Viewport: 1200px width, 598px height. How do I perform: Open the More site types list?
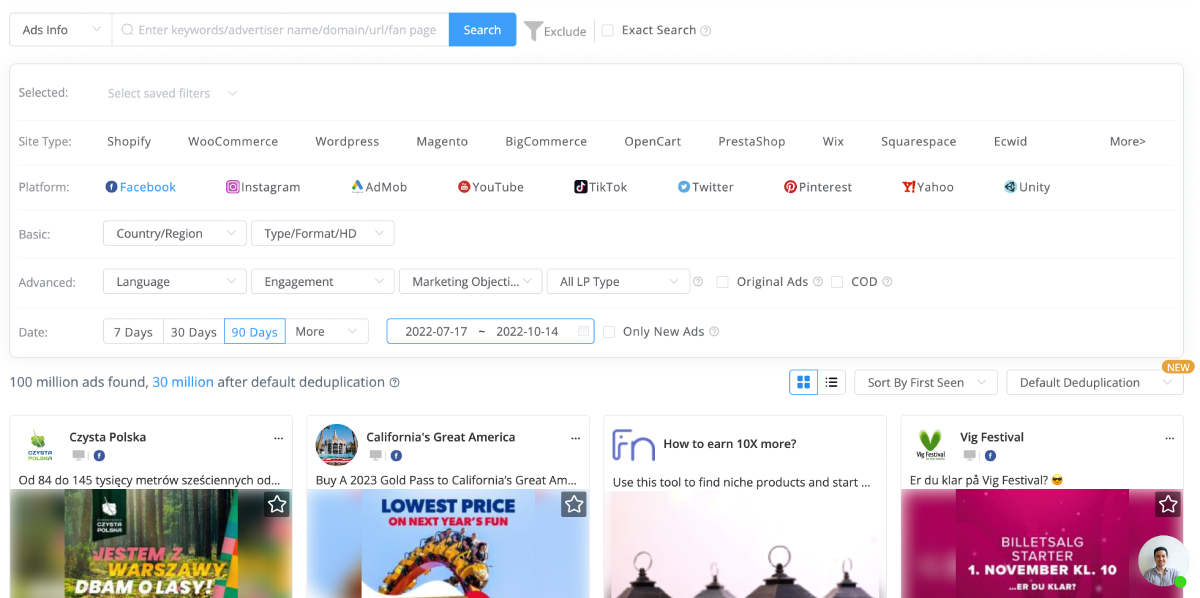[x=1127, y=141]
